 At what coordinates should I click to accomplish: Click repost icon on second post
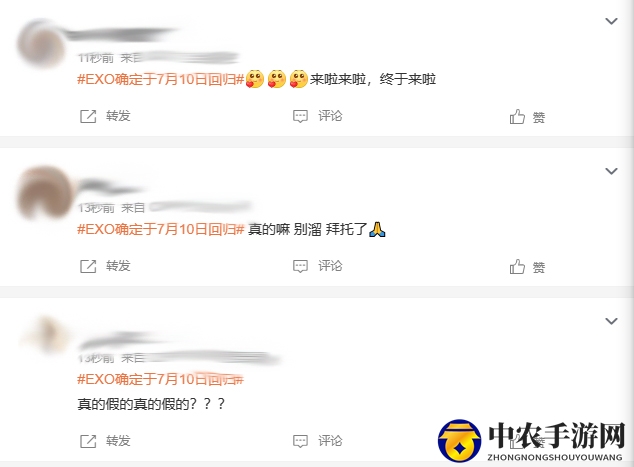coord(88,266)
